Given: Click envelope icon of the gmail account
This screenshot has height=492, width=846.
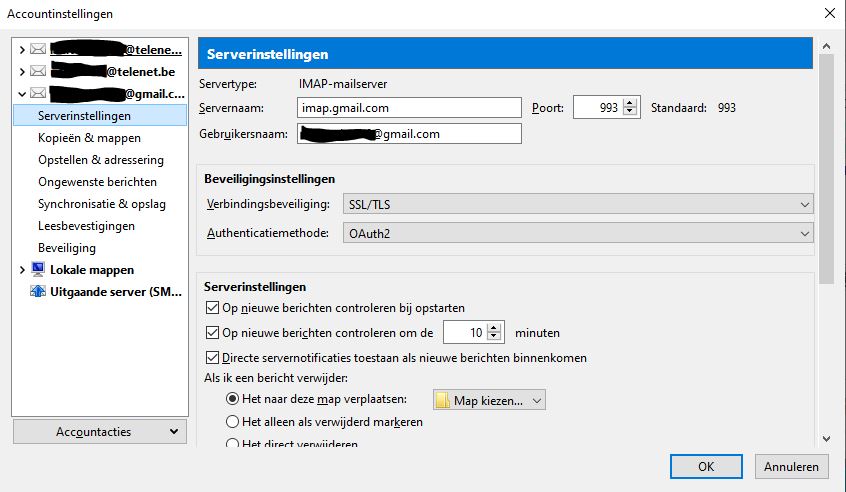Looking at the screenshot, I should point(38,93).
